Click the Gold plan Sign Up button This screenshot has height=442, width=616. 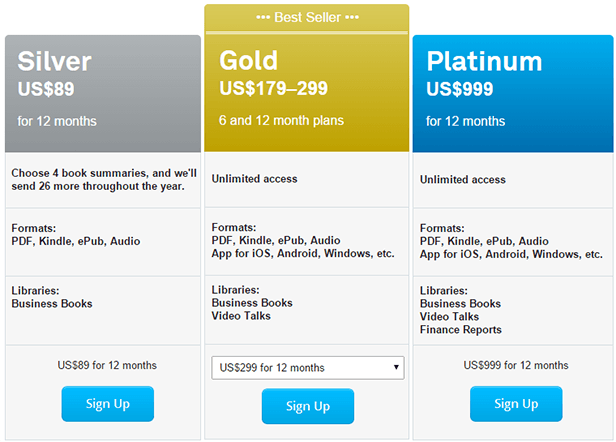click(x=308, y=406)
